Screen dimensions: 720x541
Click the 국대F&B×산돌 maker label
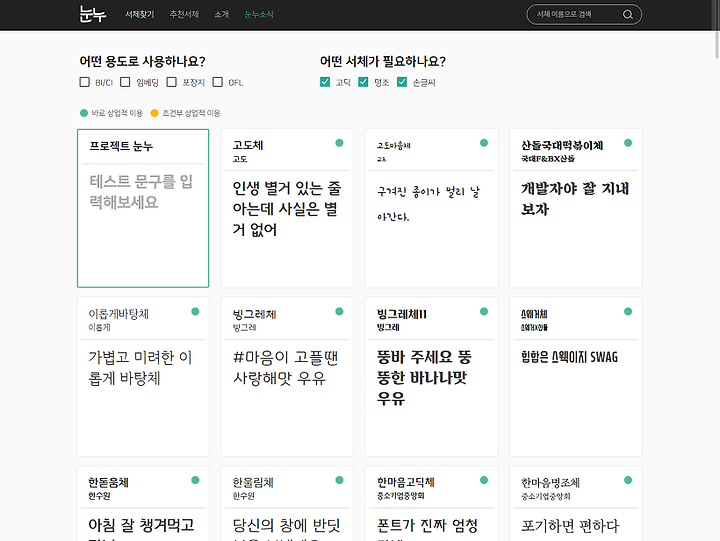(548, 159)
